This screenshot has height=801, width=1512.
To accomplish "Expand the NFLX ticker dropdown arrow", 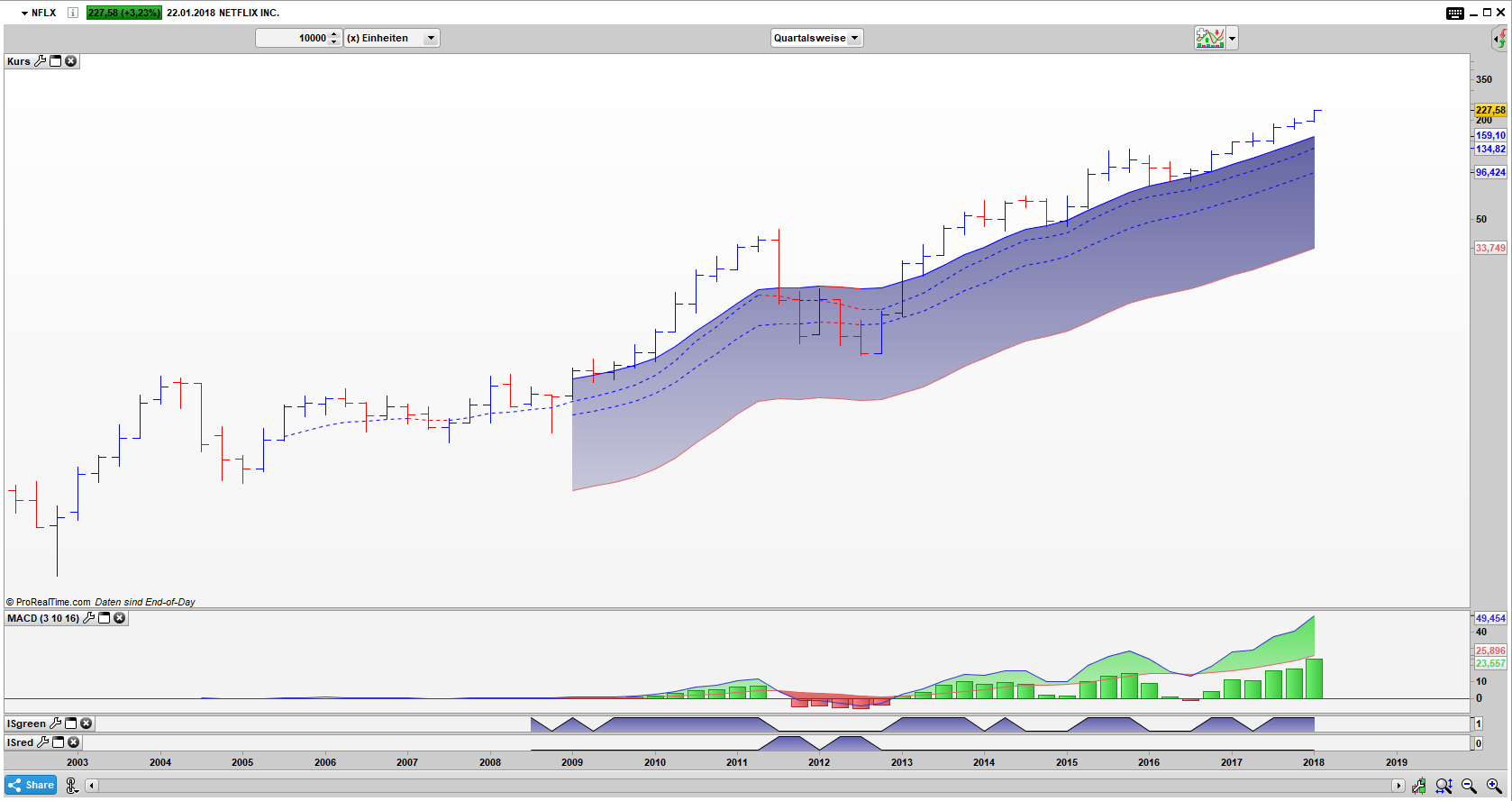I will pos(24,13).
